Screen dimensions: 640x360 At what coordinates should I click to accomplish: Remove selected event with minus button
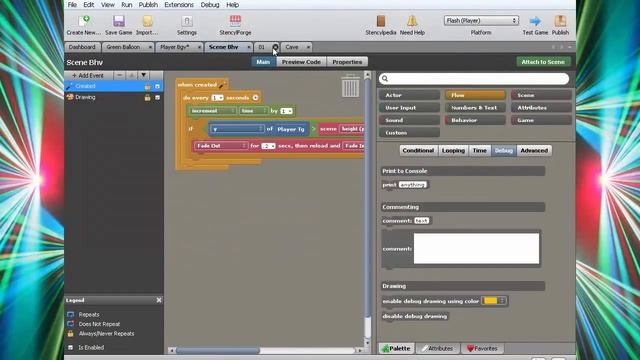(119, 75)
